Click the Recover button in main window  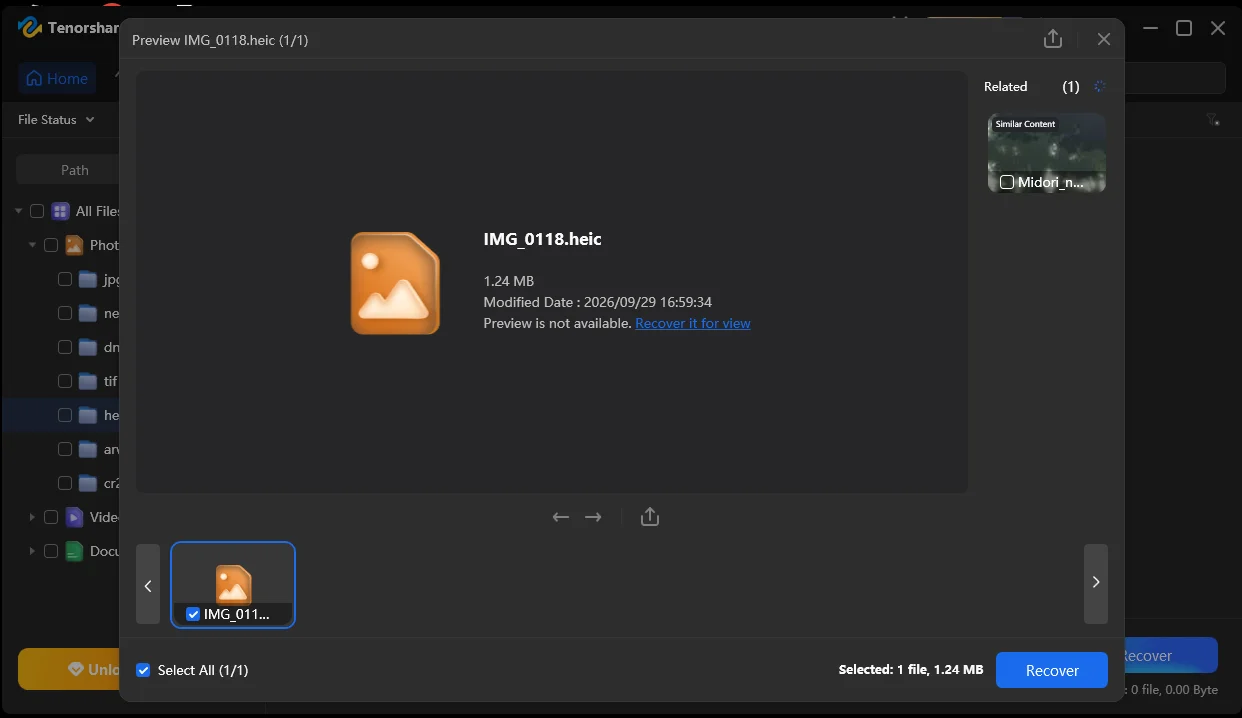[x=1171, y=655]
